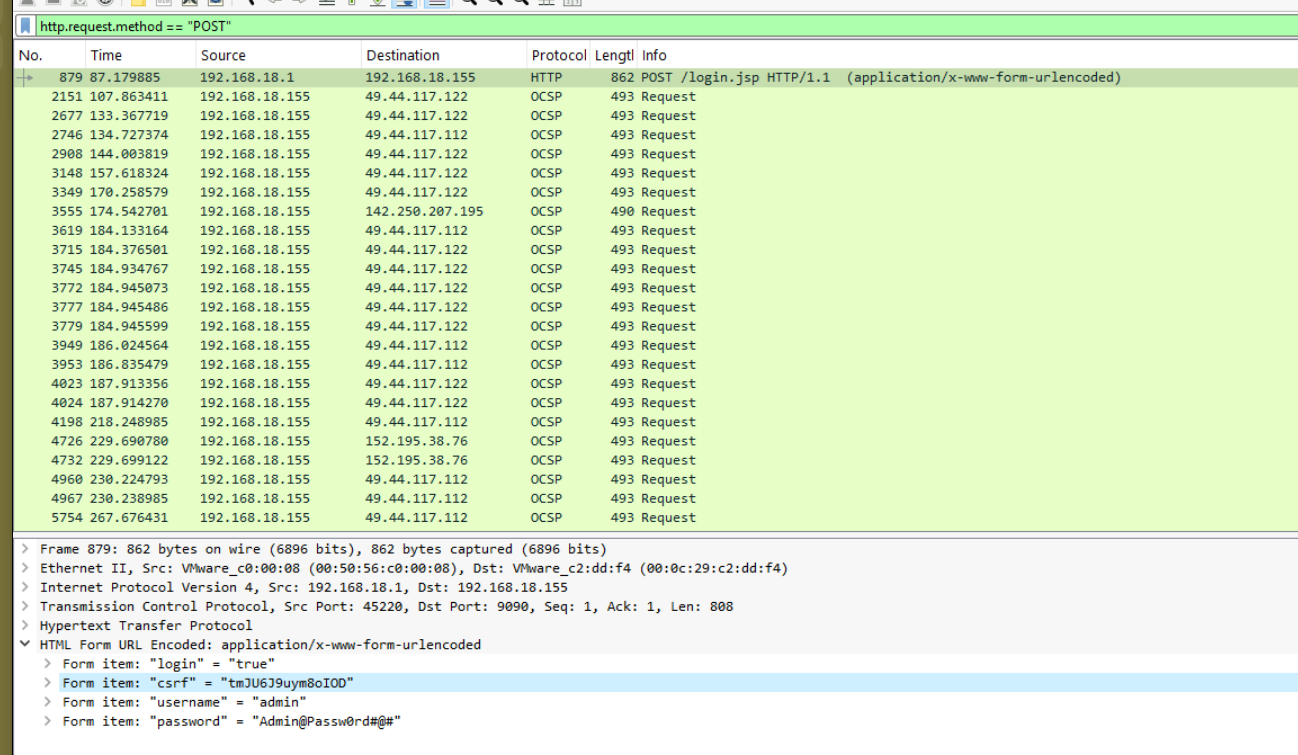Click the Protocol column header

(x=558, y=55)
